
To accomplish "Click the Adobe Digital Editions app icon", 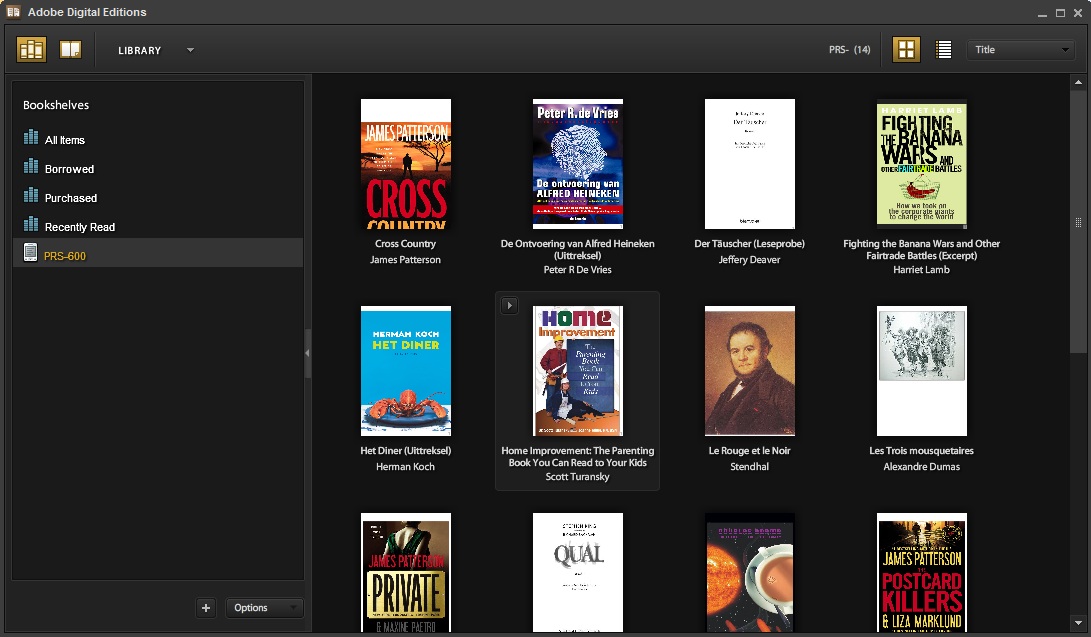I will click(13, 12).
